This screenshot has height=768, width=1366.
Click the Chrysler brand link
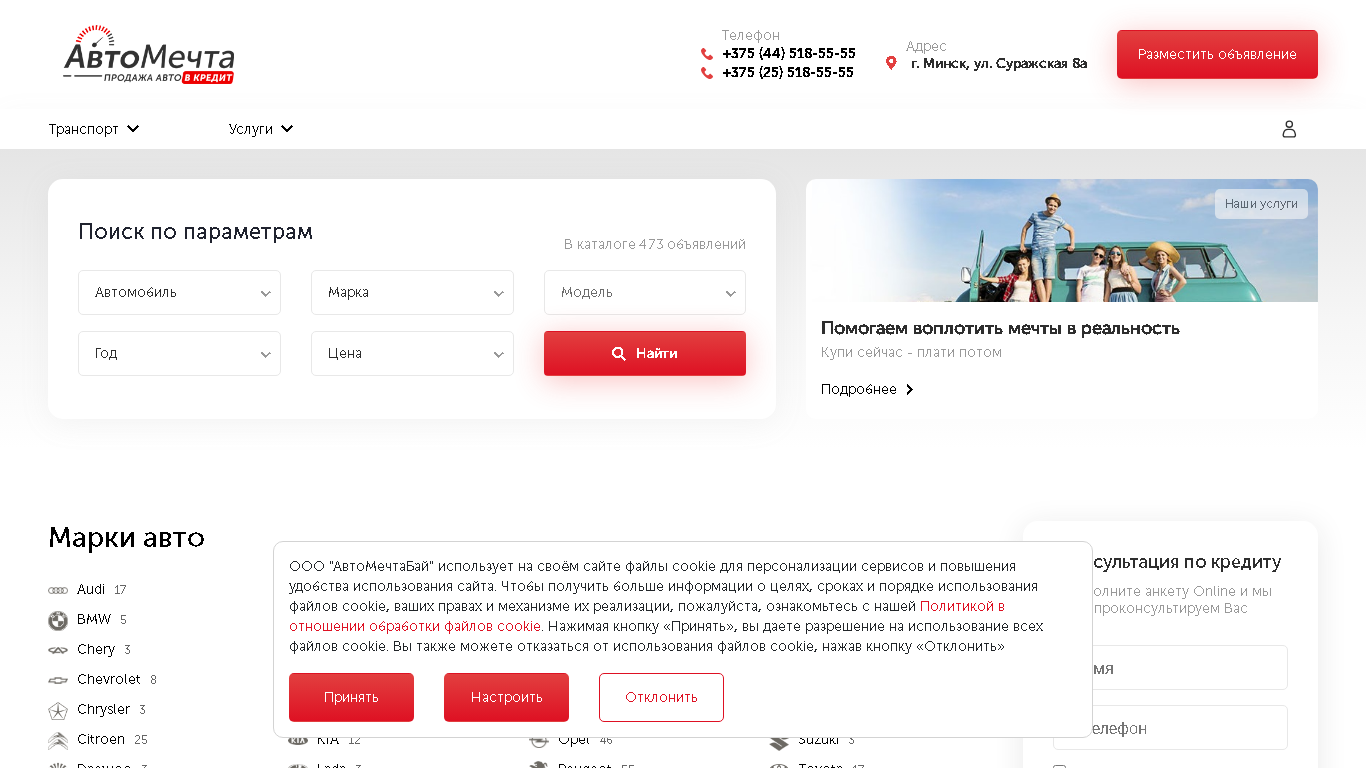tap(104, 710)
